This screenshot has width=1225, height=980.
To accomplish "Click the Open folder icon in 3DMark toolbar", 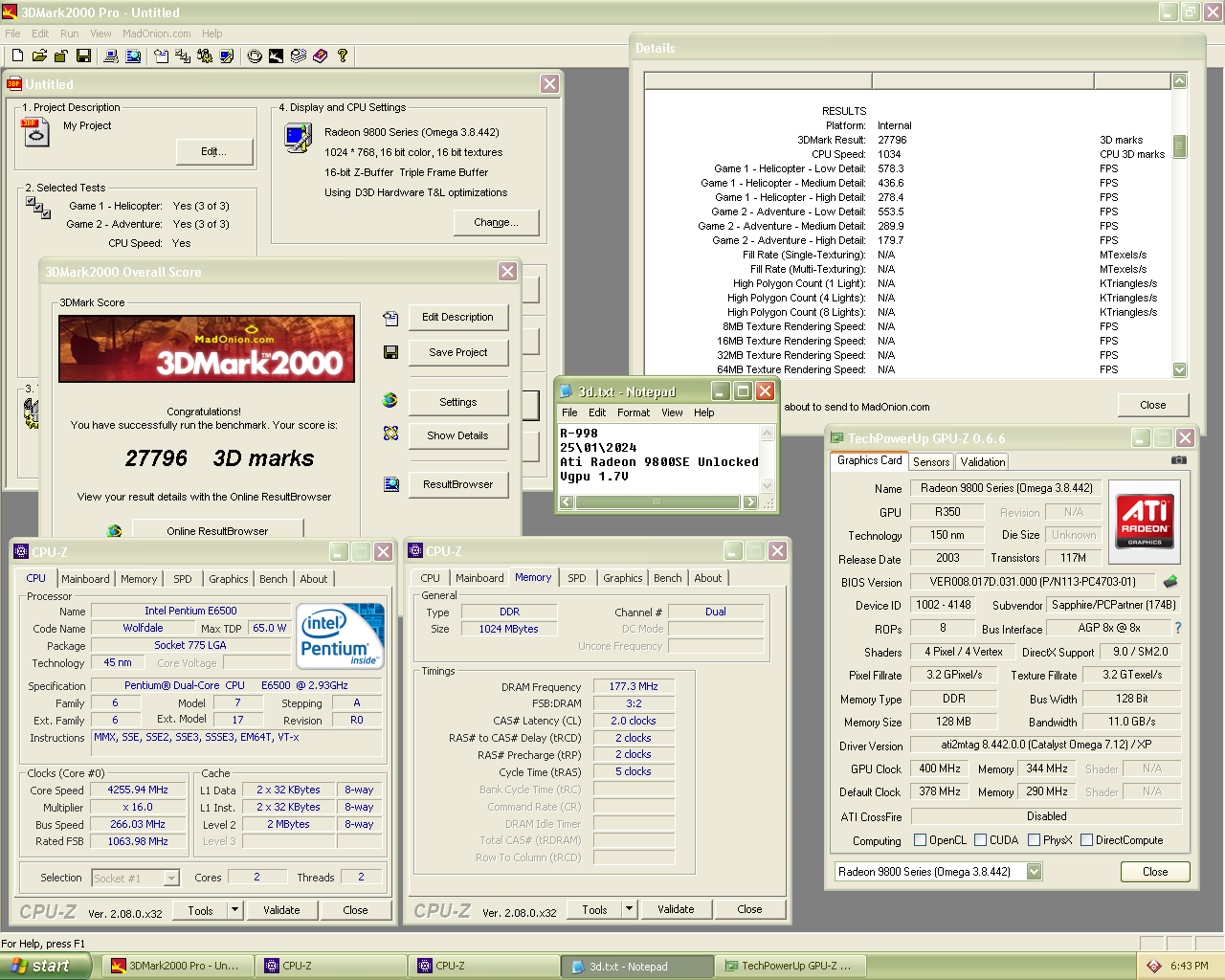I will (39, 56).
